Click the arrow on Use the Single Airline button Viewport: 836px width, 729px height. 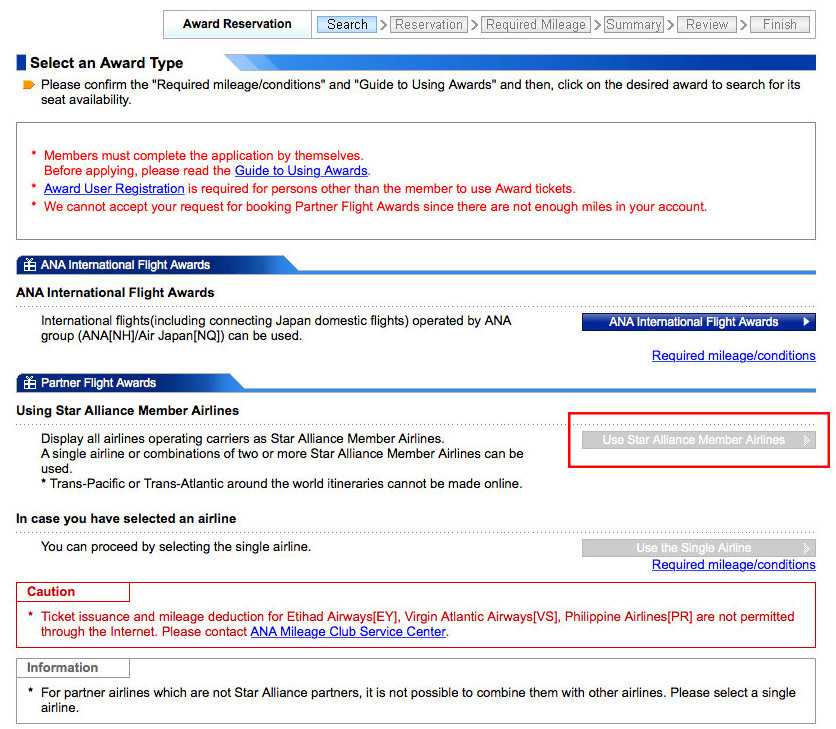(806, 548)
